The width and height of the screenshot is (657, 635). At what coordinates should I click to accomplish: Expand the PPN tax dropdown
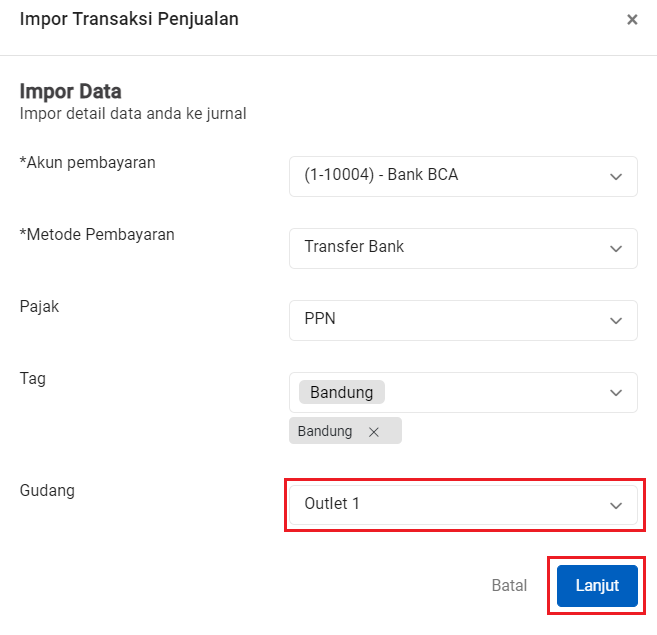point(450,320)
